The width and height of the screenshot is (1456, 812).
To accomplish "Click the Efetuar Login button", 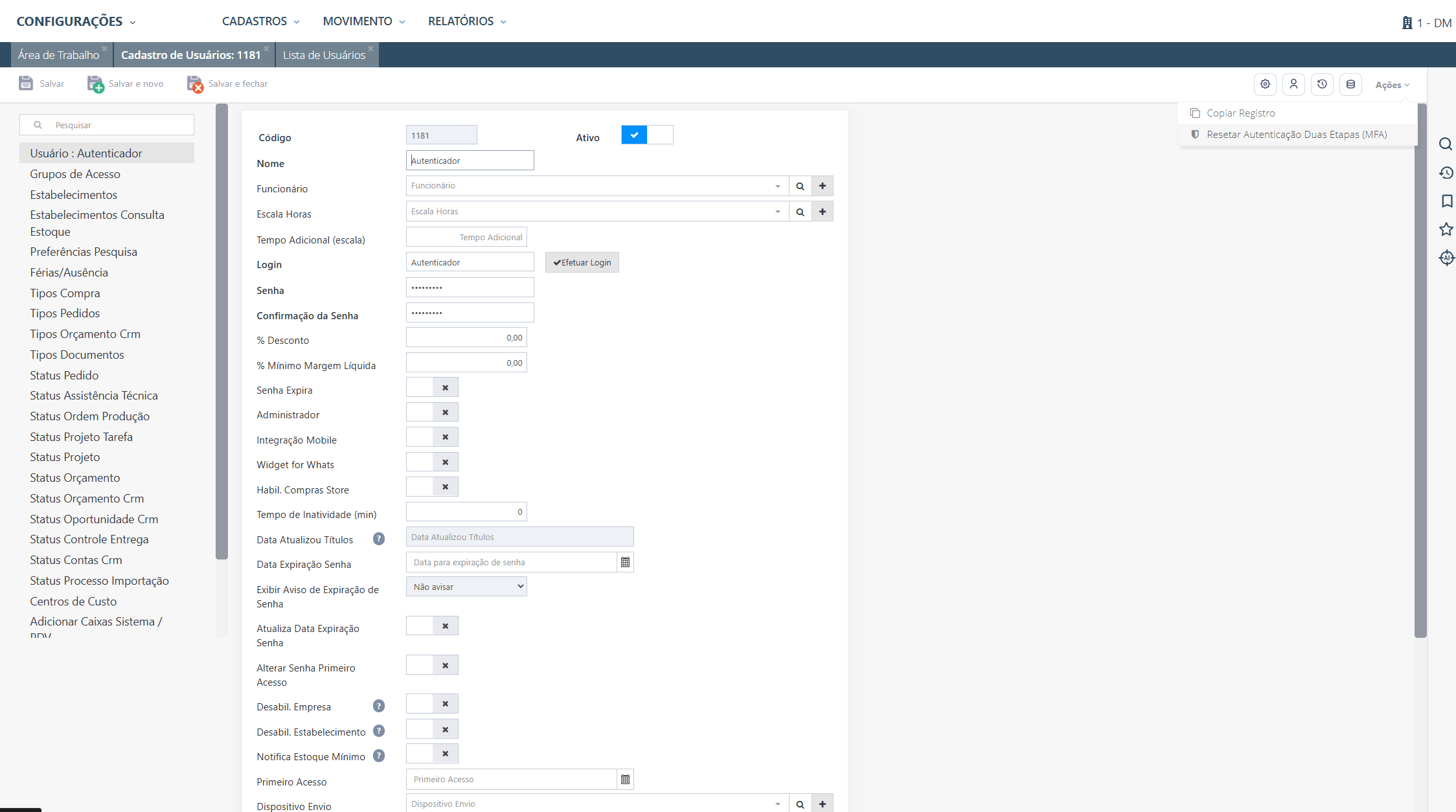I will tap(582, 262).
